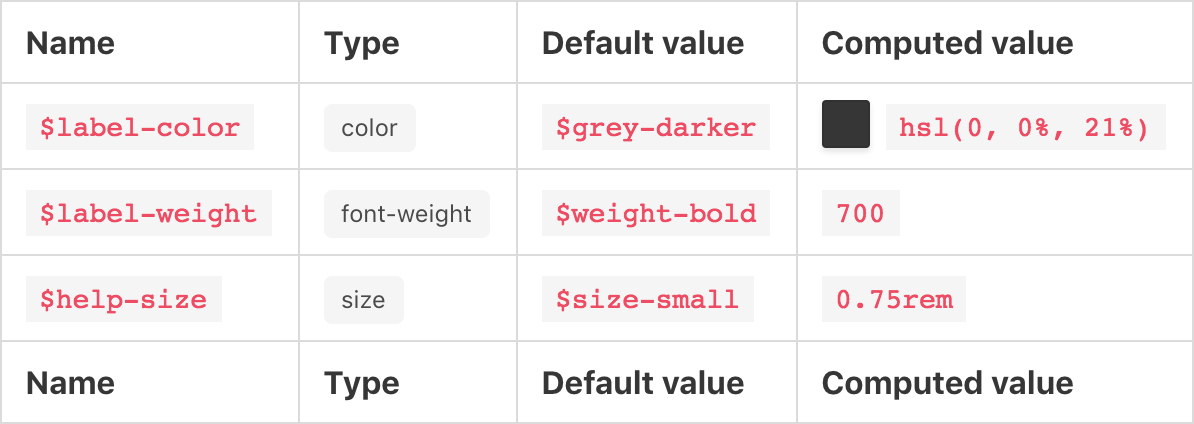The width and height of the screenshot is (1194, 424).
Task: Click the bottom Computed value footer cell
Action: [x=947, y=383]
